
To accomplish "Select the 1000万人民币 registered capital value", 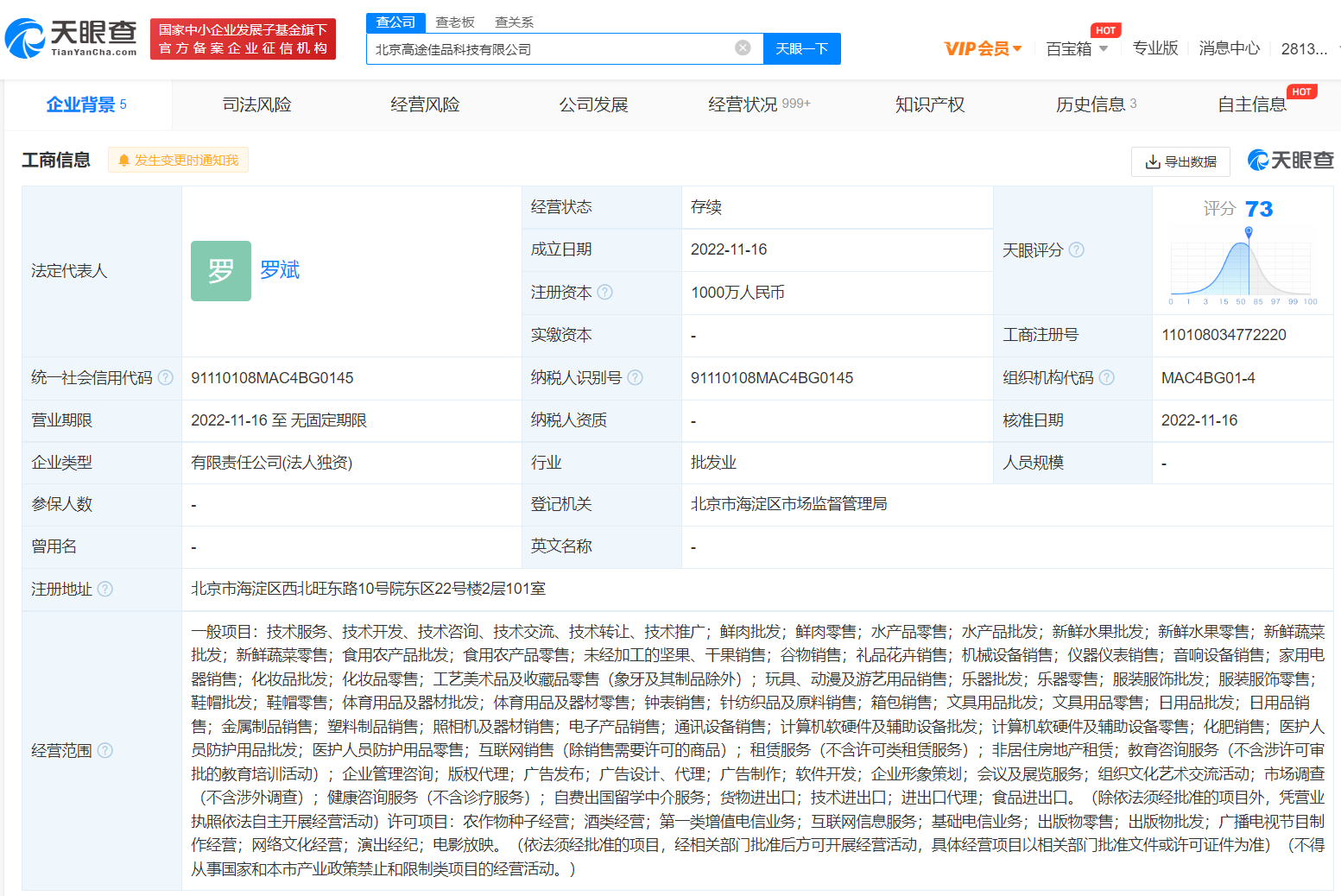I will (x=737, y=293).
